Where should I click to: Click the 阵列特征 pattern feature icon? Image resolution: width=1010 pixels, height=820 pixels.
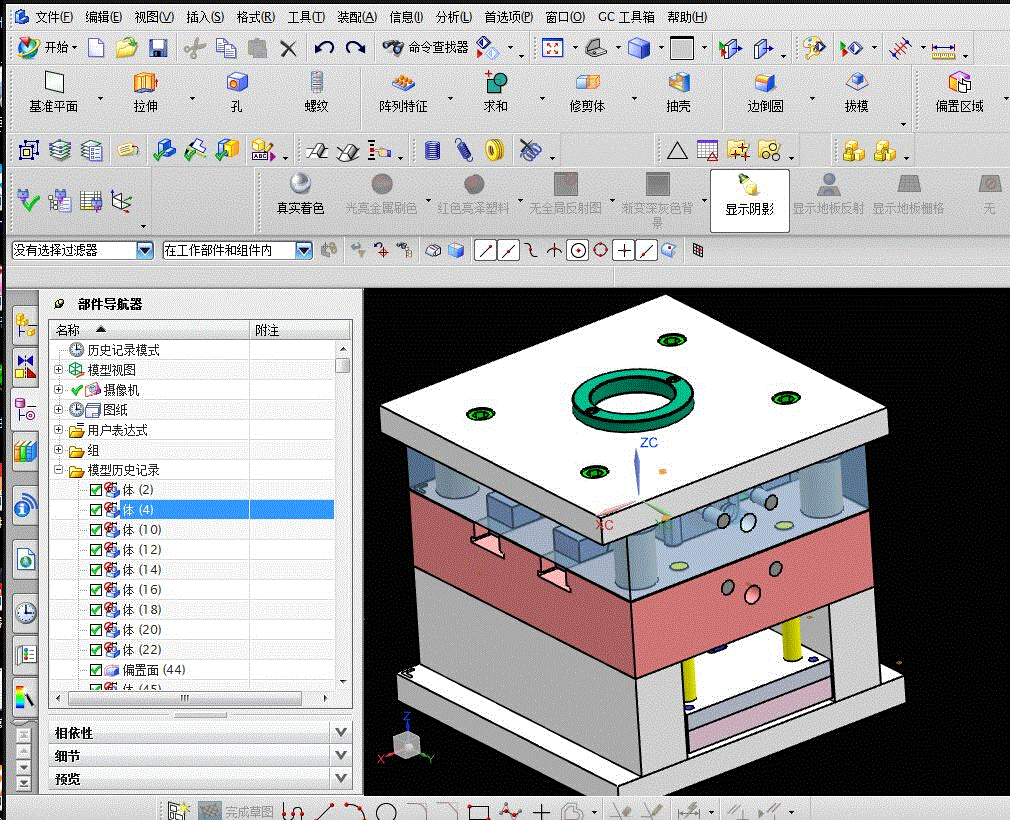(403, 84)
